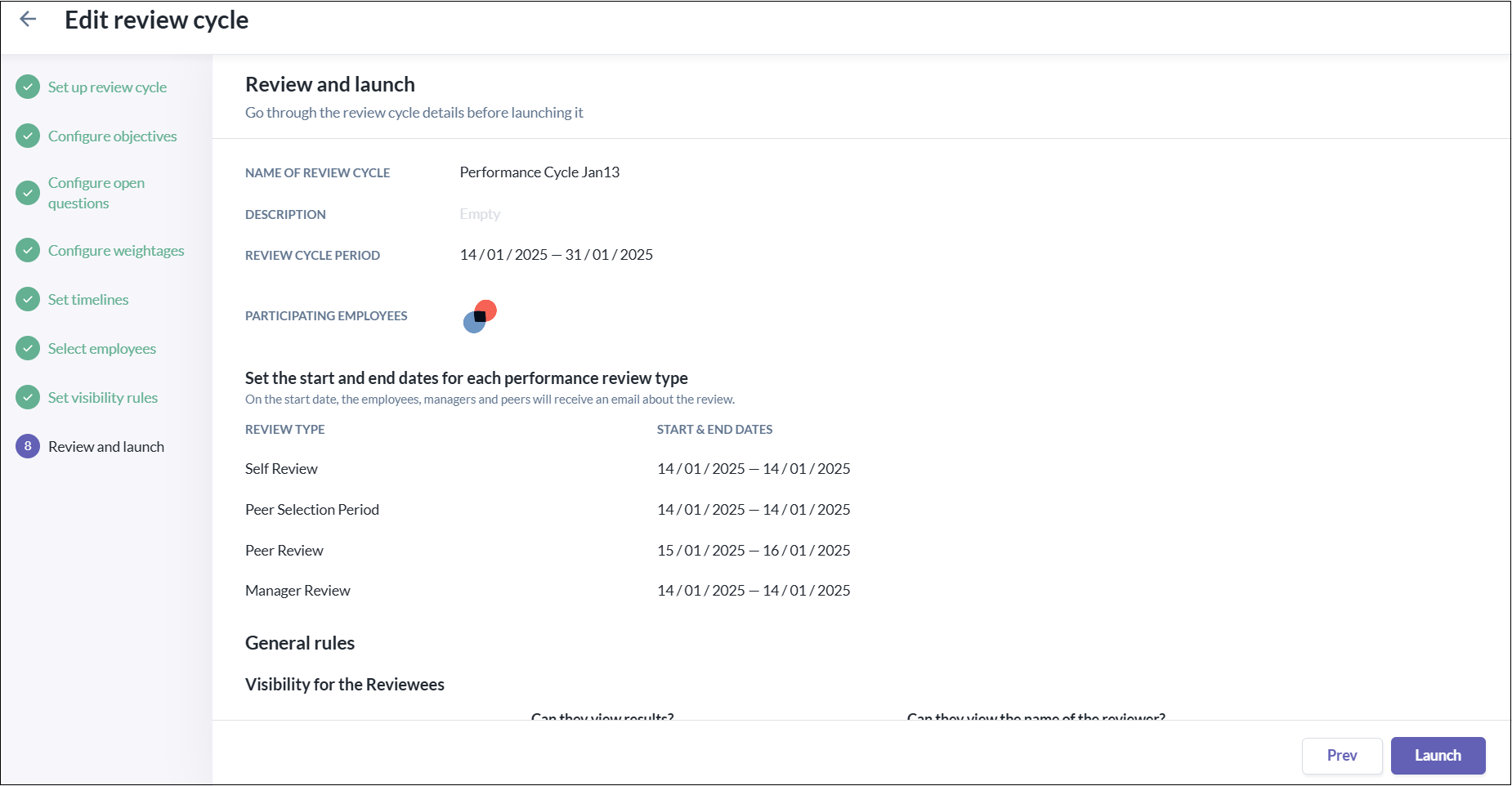Click the Set up review cycle checkmark icon
1512x786 pixels.
point(28,87)
